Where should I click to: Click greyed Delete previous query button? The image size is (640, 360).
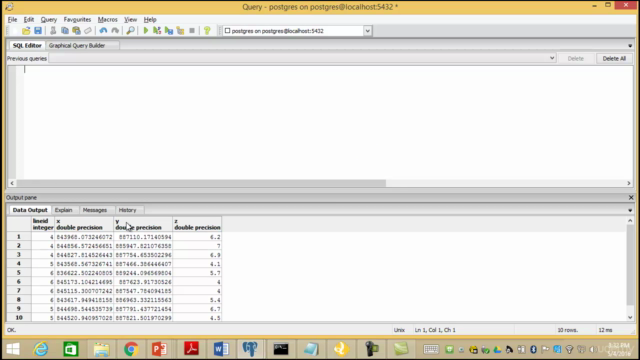pyautogui.click(x=576, y=58)
